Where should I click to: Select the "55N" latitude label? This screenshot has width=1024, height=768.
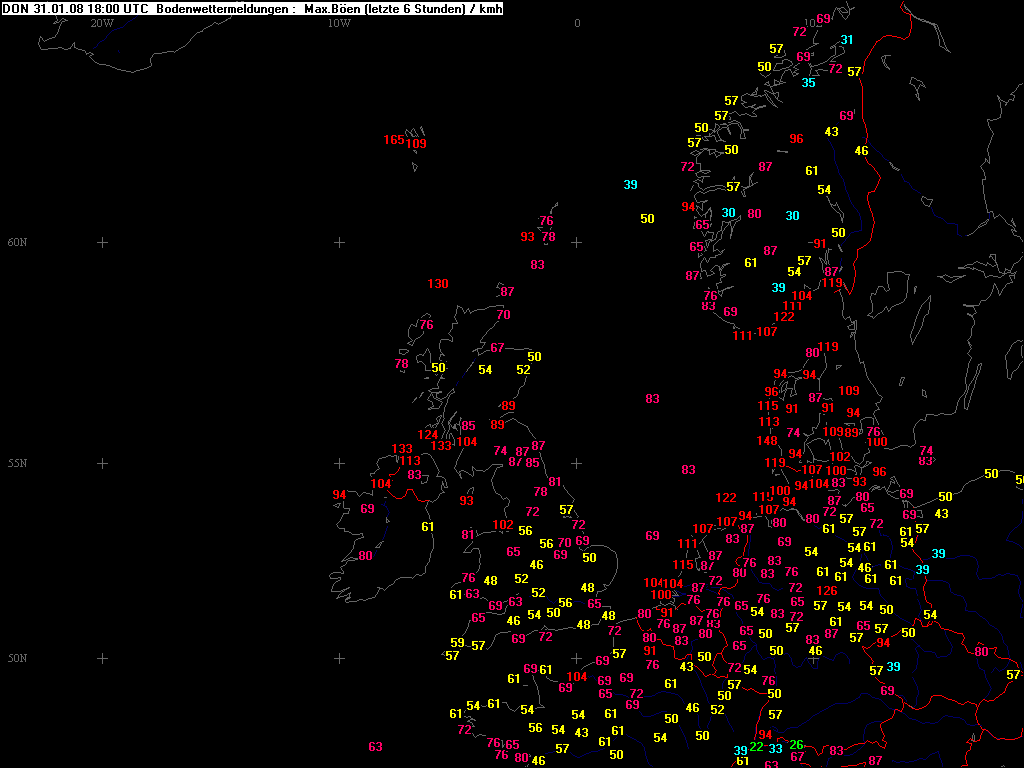click(x=17, y=464)
